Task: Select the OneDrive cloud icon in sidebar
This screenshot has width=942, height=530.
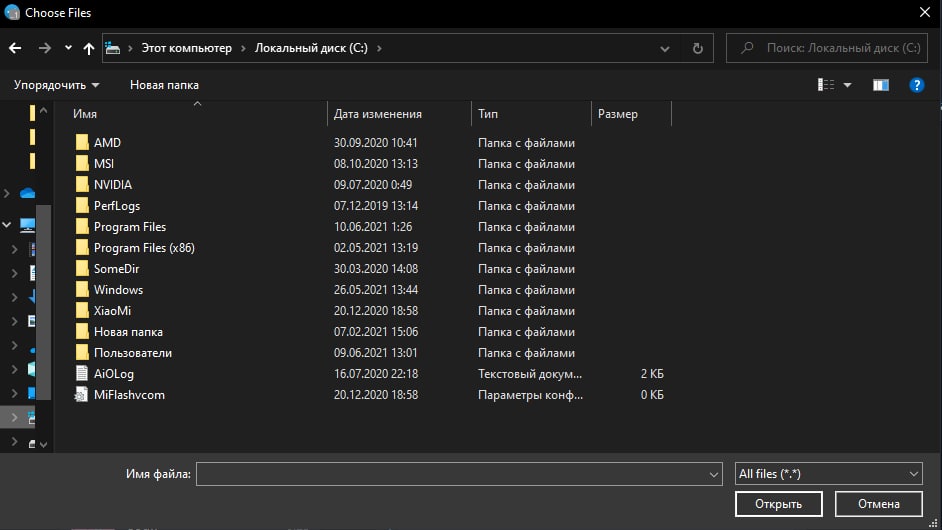Action: pyautogui.click(x=27, y=193)
